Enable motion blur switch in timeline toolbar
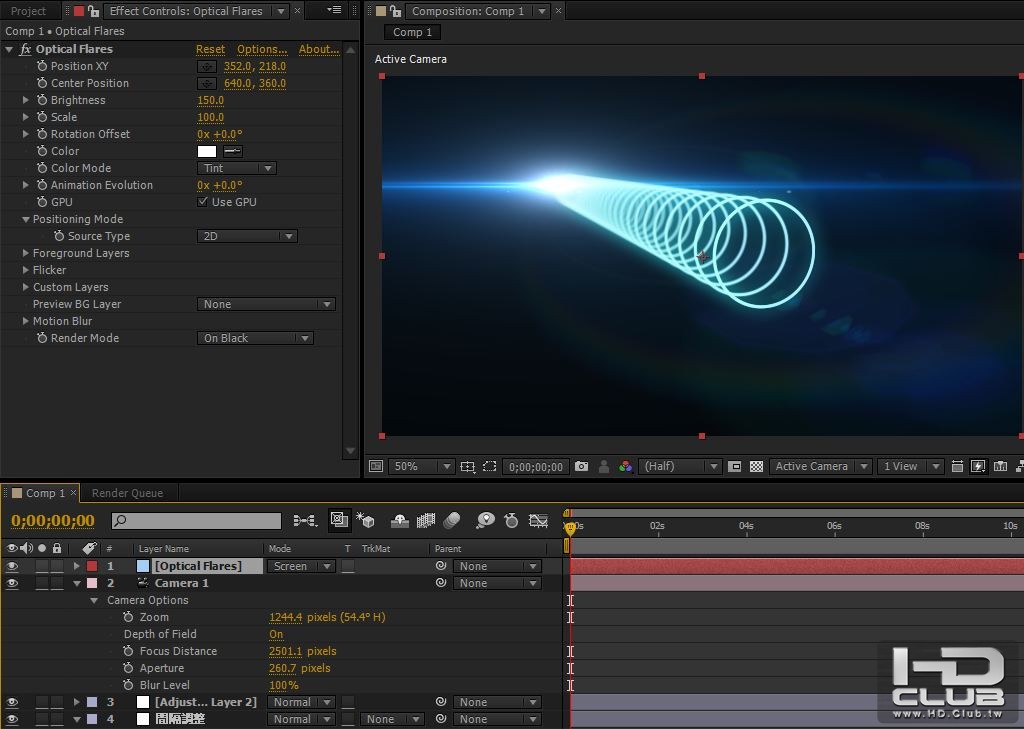The image size is (1024, 729). [452, 521]
